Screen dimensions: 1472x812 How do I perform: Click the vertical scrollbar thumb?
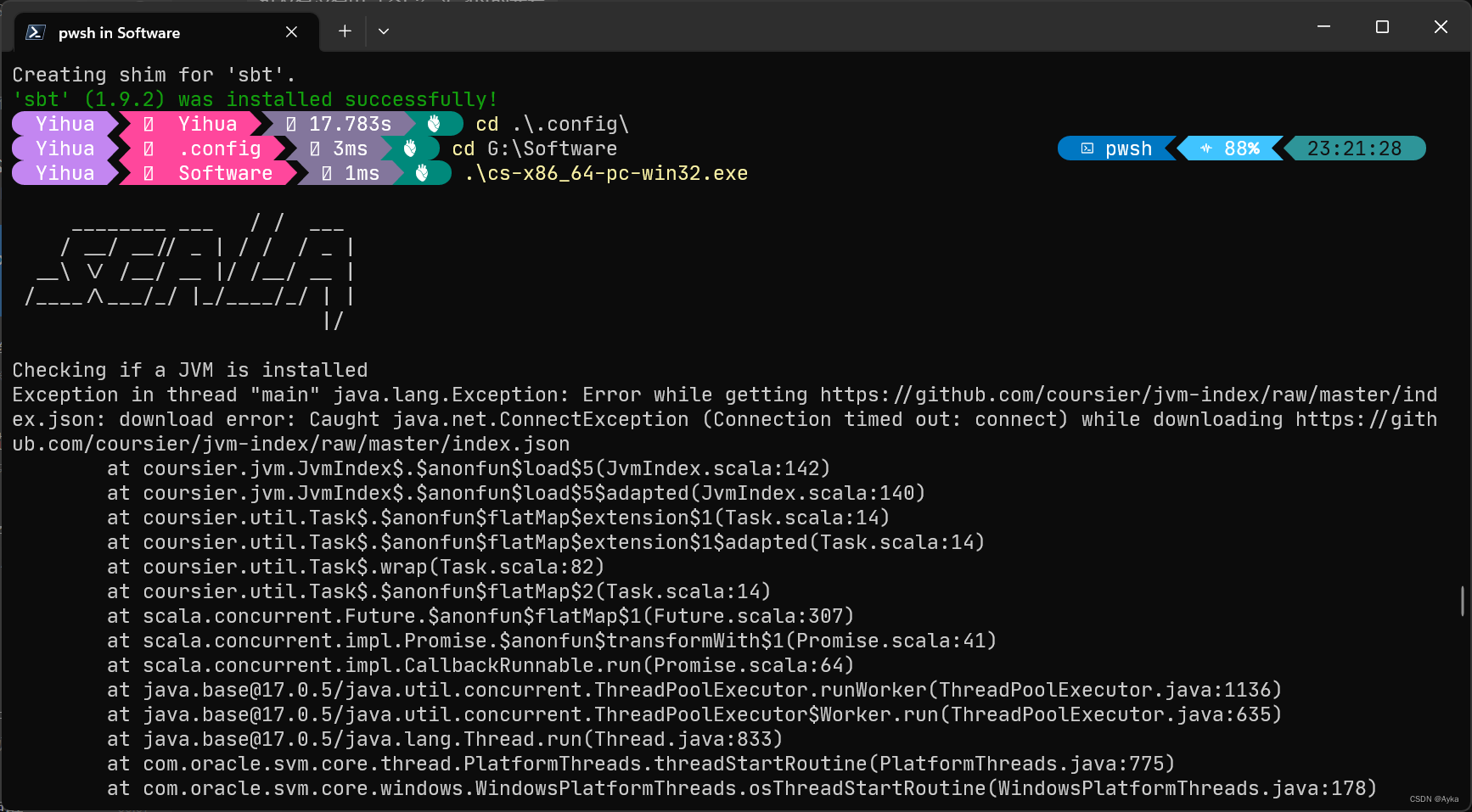pos(1462,601)
